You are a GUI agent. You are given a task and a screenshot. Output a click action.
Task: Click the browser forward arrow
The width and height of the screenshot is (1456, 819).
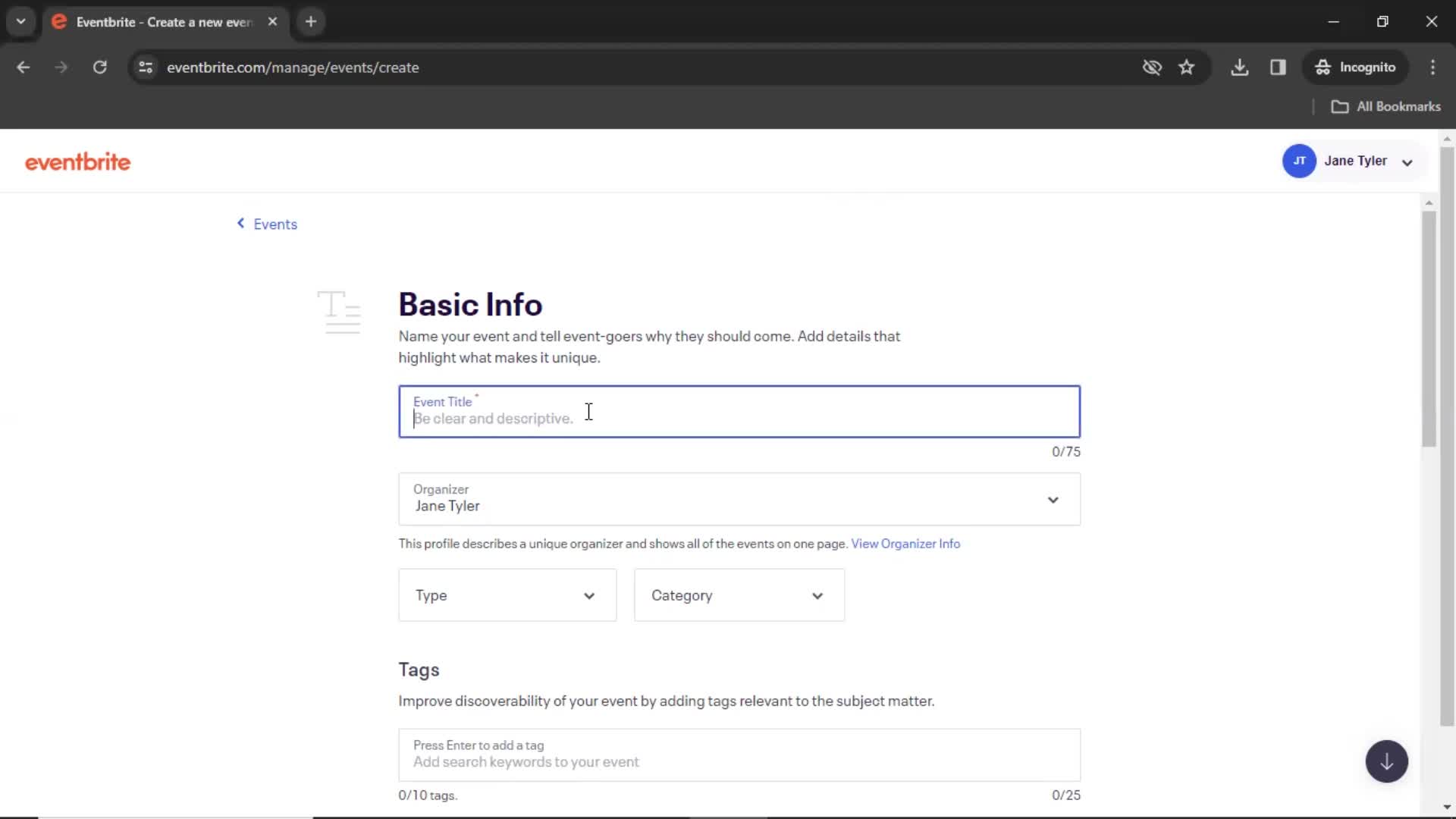pyautogui.click(x=61, y=67)
